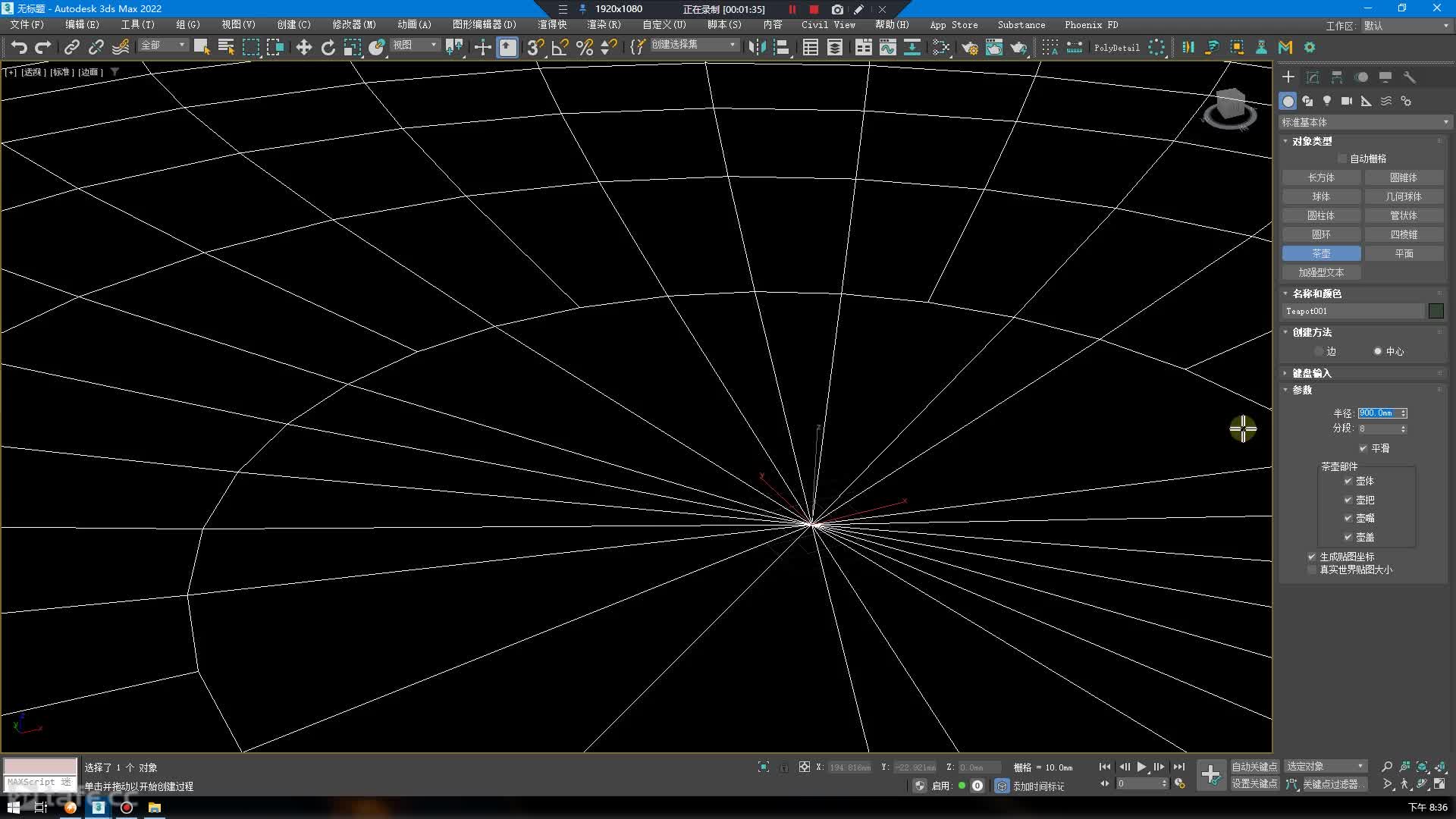Uncheck the 壶体 teapot part
The height and width of the screenshot is (819, 1456).
[1348, 481]
